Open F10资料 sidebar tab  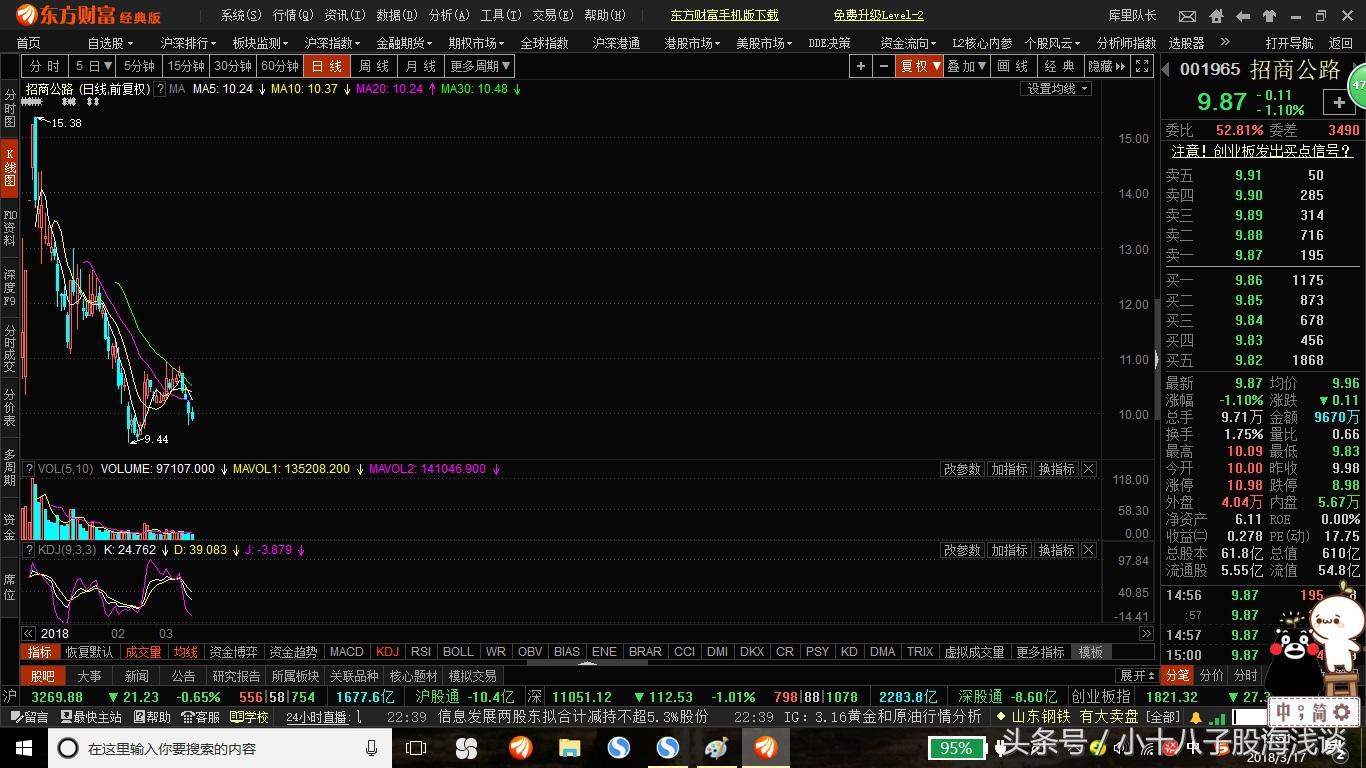pyautogui.click(x=10, y=228)
